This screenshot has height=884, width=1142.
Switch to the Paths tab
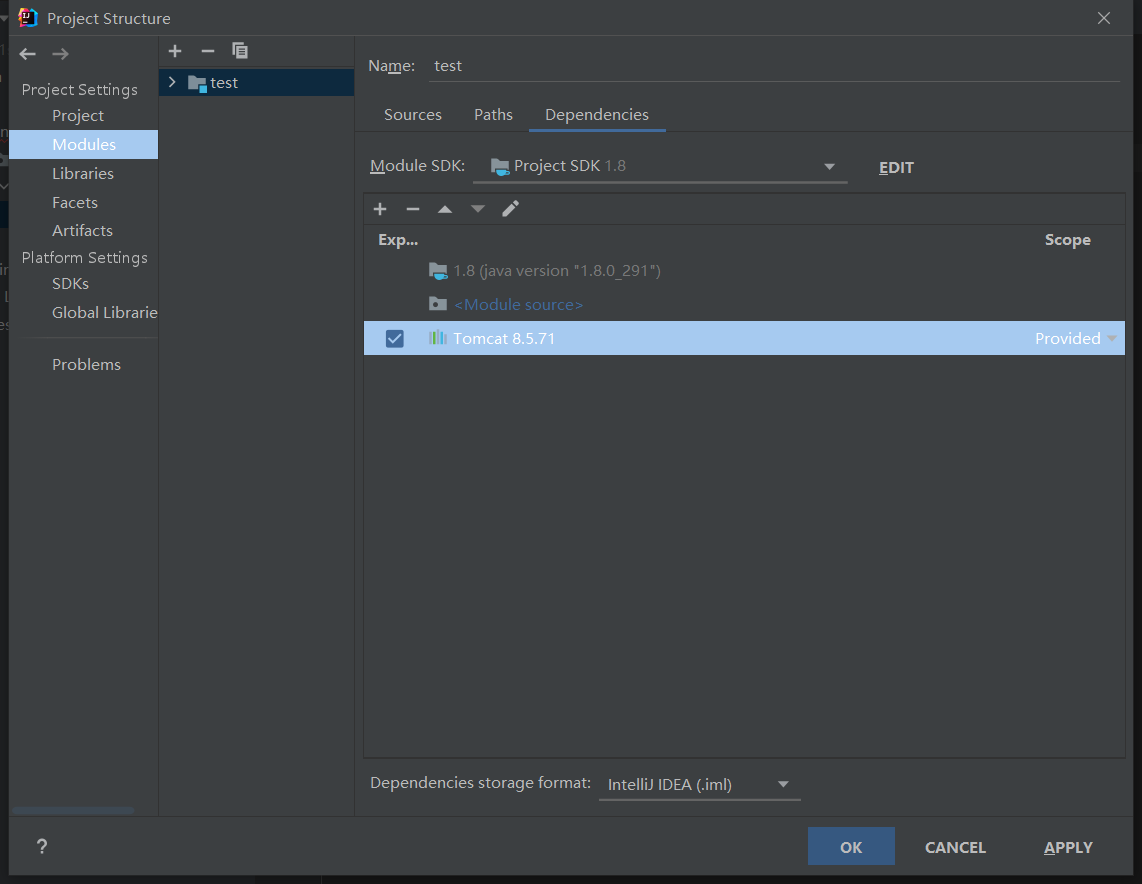coord(493,114)
